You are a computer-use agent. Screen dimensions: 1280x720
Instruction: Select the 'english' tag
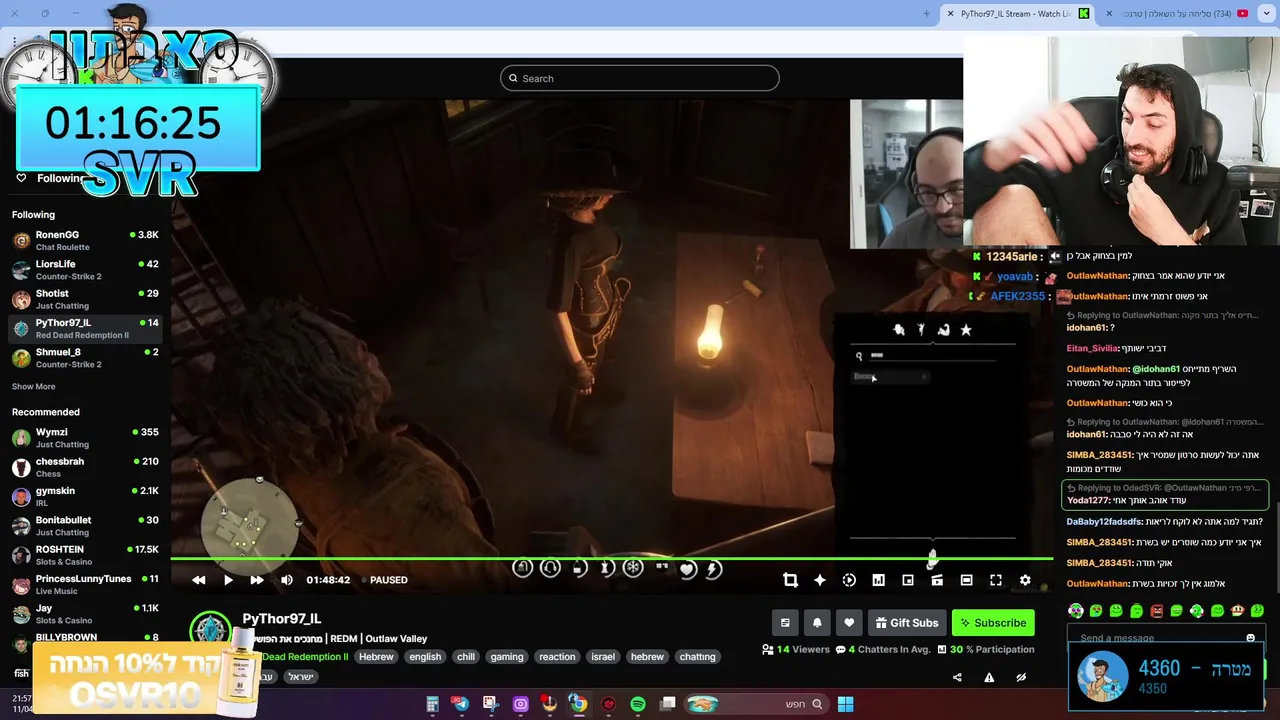coord(425,657)
